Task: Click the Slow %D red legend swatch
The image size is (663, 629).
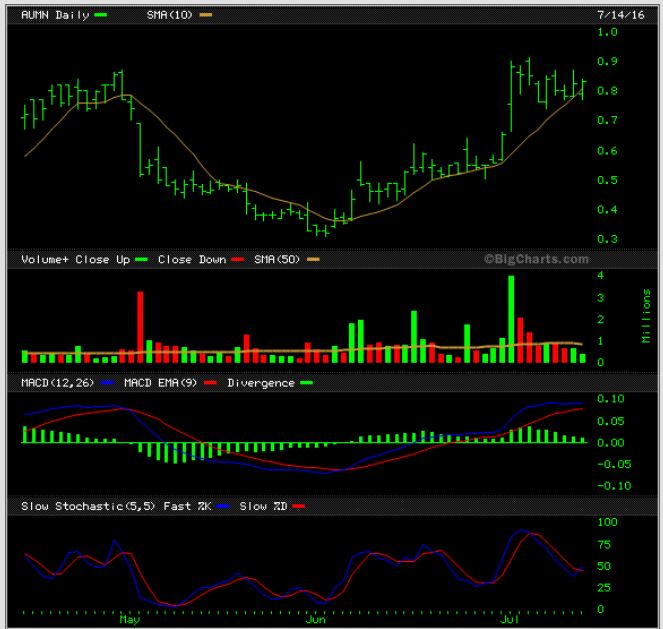Action: [297, 507]
